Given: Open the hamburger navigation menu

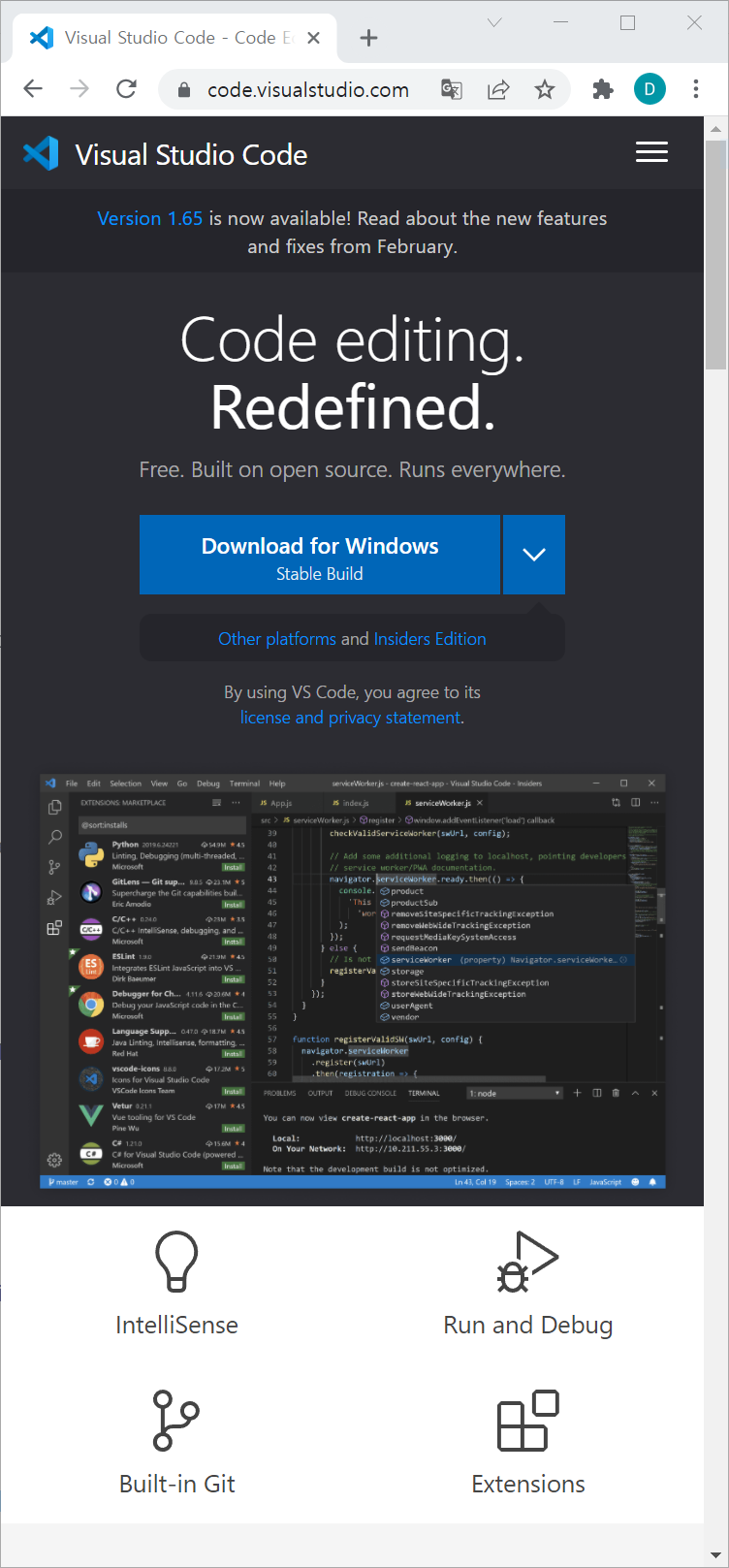Looking at the screenshot, I should [651, 152].
